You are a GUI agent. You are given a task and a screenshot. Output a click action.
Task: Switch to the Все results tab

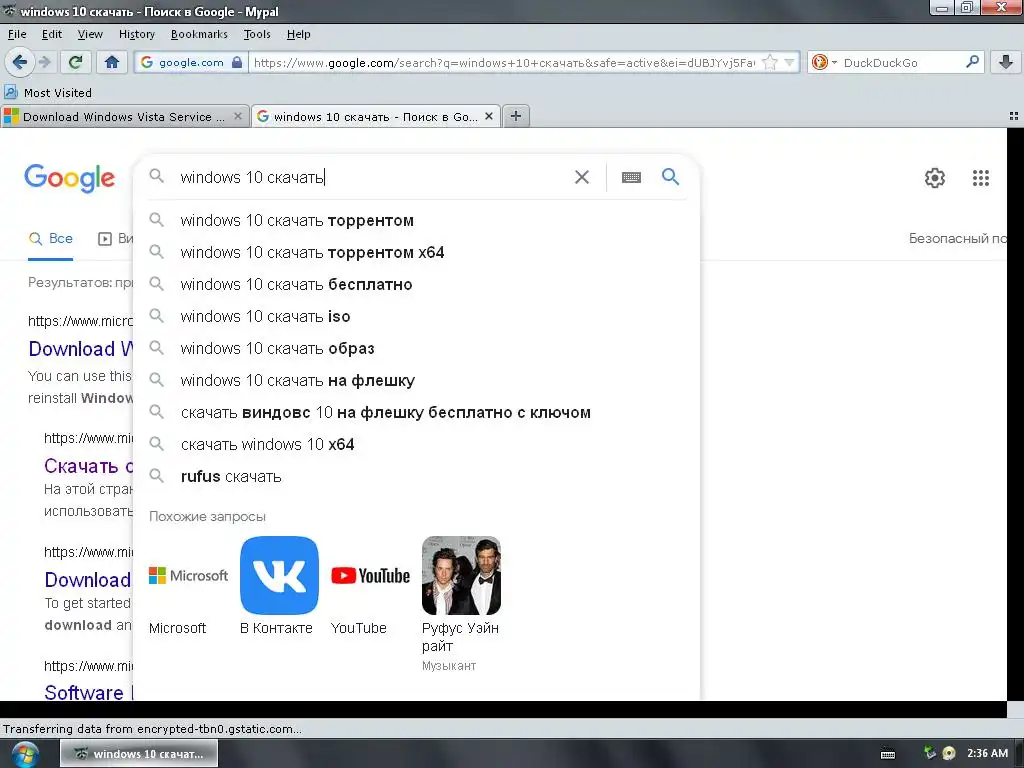coord(51,239)
